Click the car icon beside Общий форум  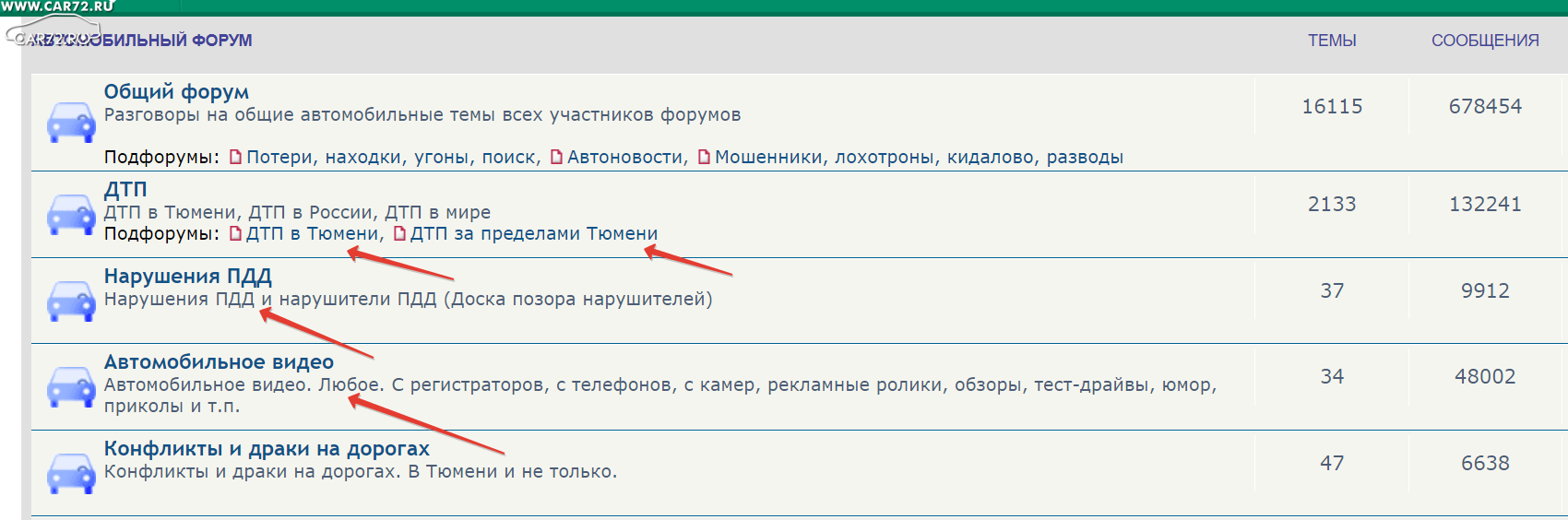coord(71,123)
